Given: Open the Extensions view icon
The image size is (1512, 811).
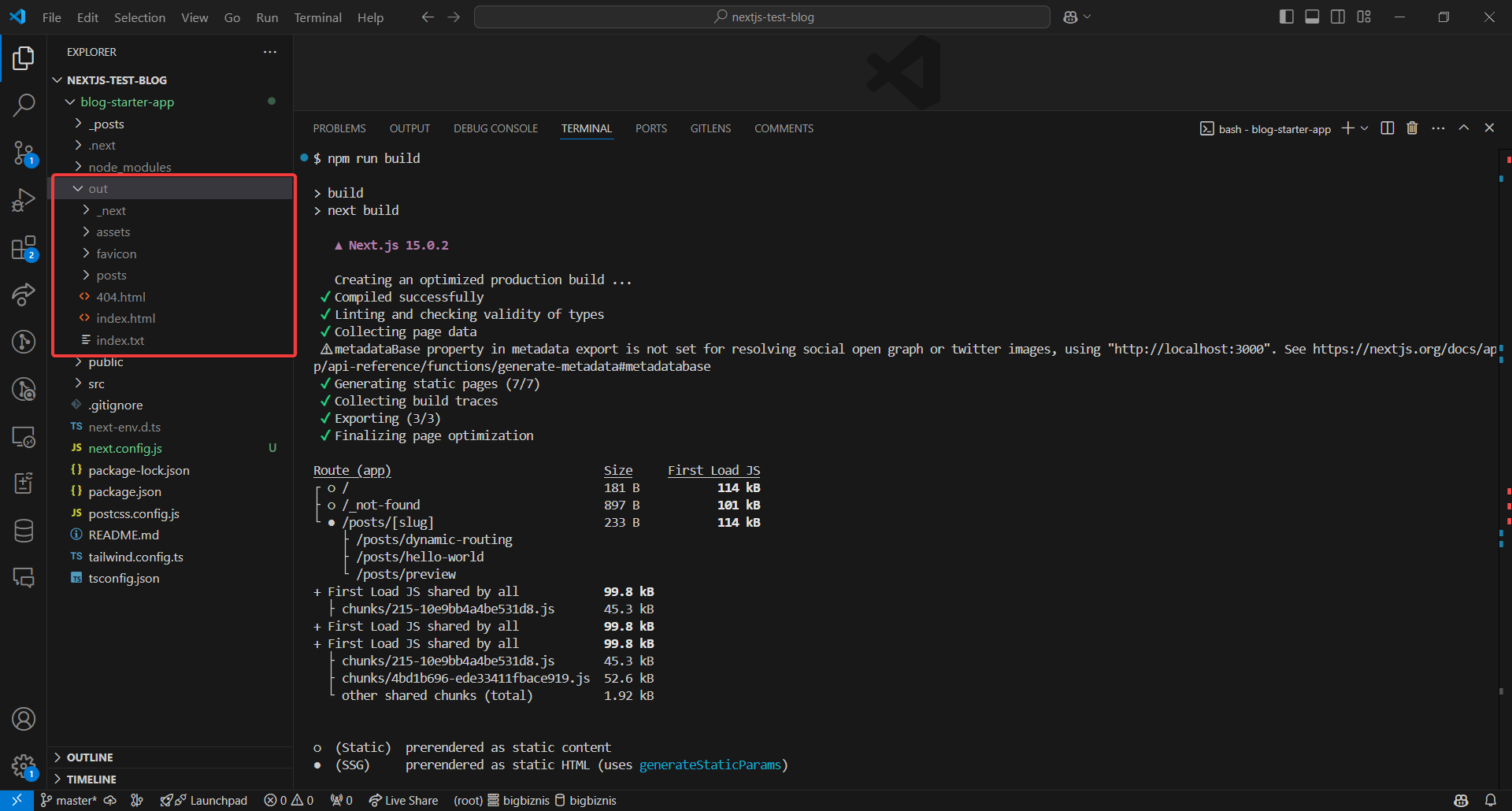Looking at the screenshot, I should (24, 248).
